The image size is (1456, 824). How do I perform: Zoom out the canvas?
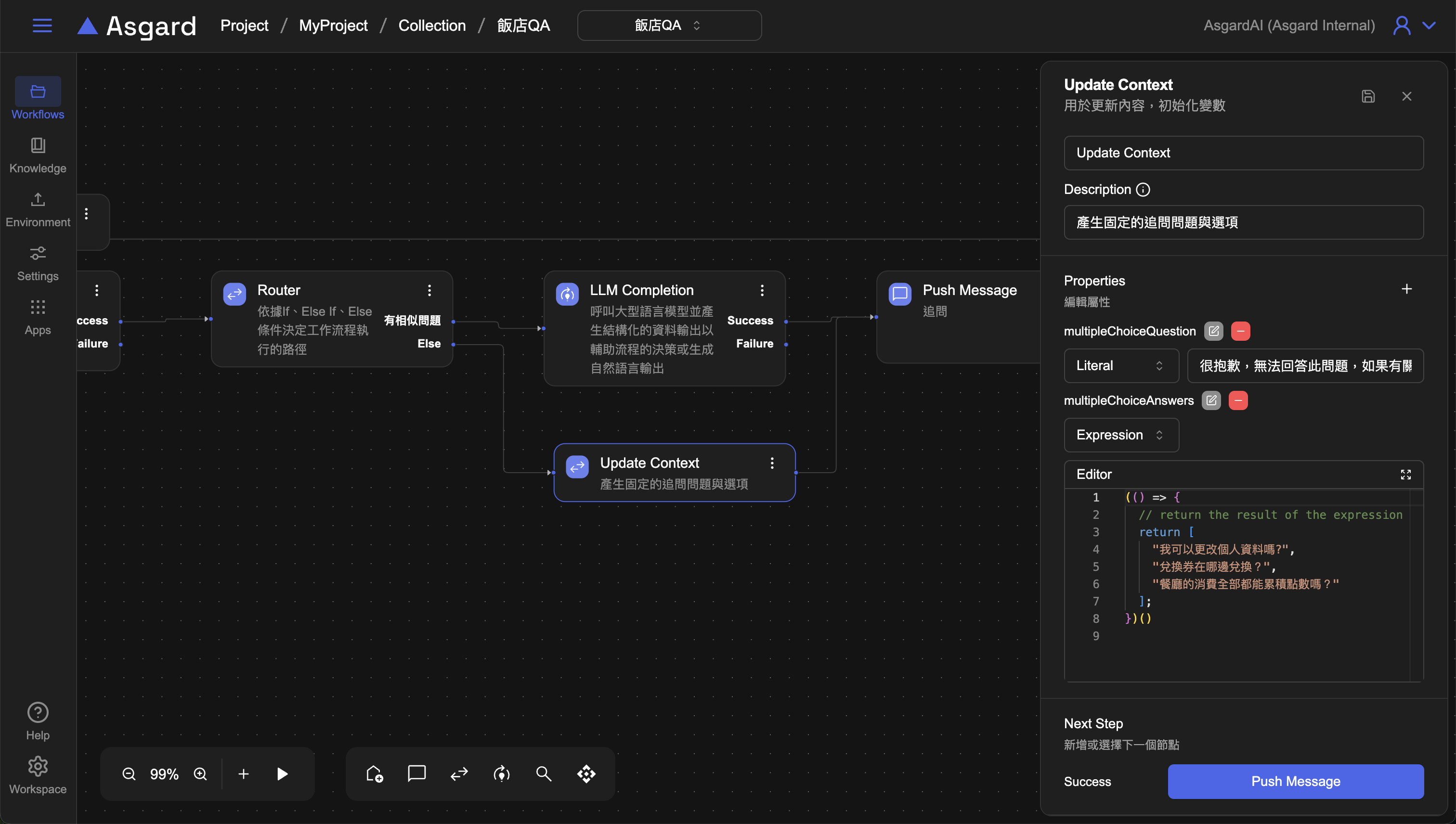pyautogui.click(x=129, y=773)
